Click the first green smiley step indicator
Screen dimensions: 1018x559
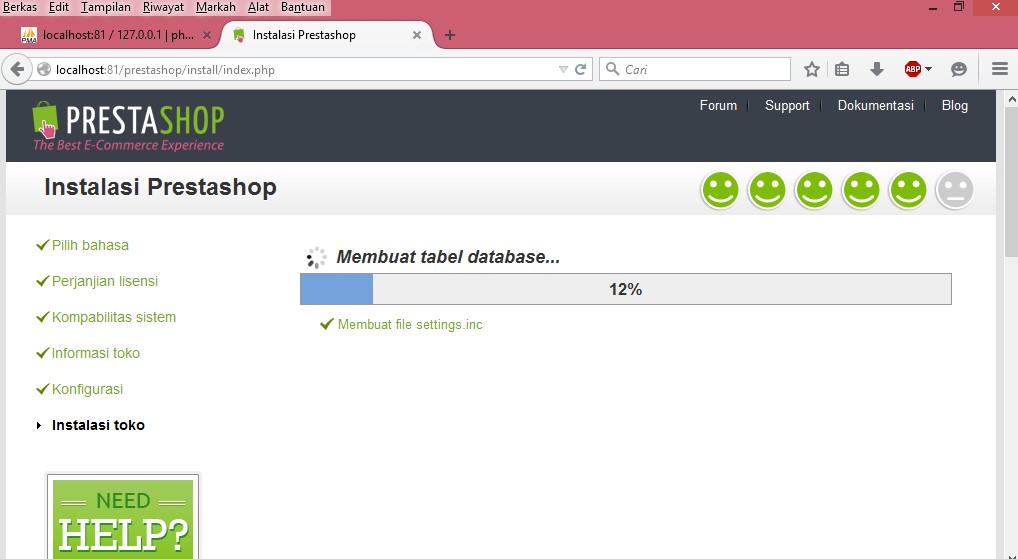(x=720, y=190)
